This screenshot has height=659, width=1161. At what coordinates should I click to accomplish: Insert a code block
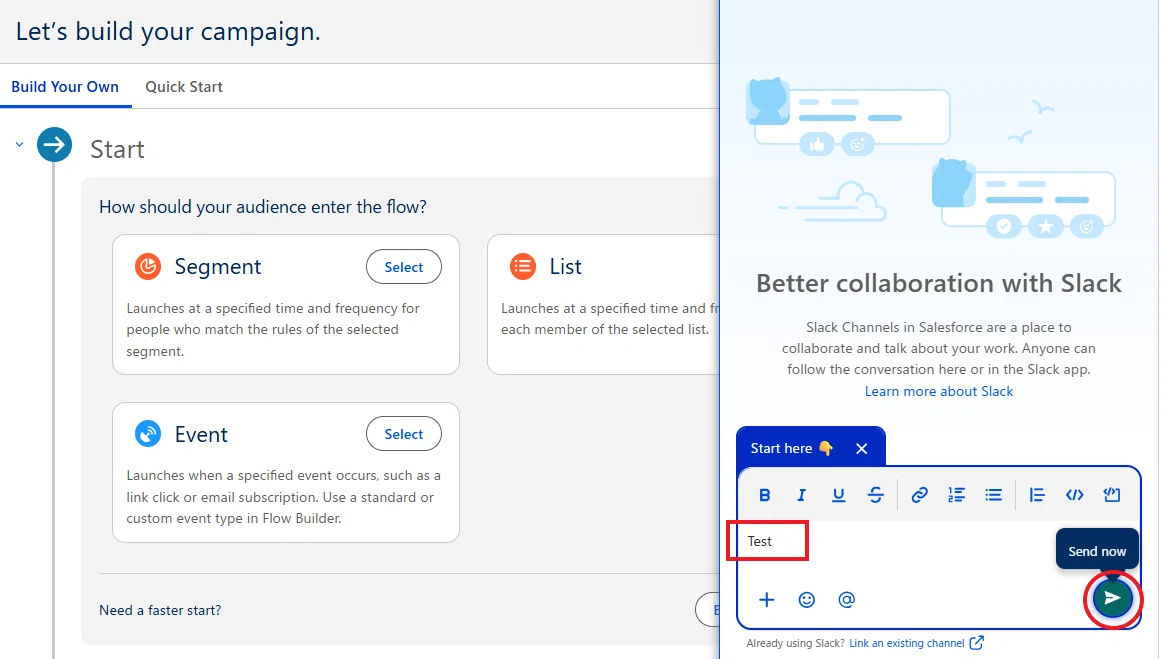tap(1111, 495)
